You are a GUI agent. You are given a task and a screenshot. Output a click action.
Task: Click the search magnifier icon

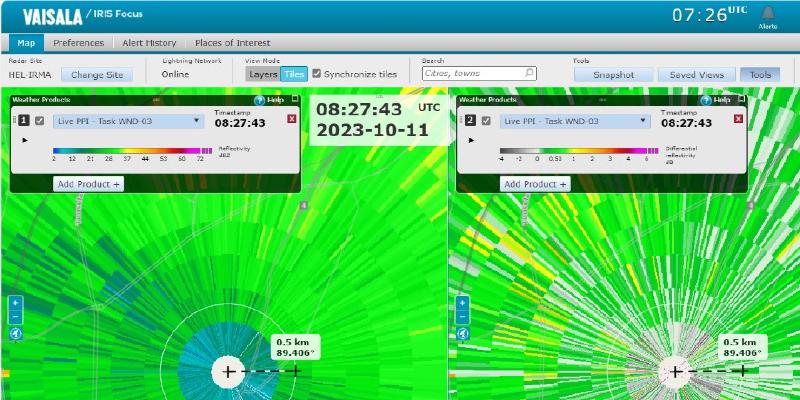coord(529,73)
